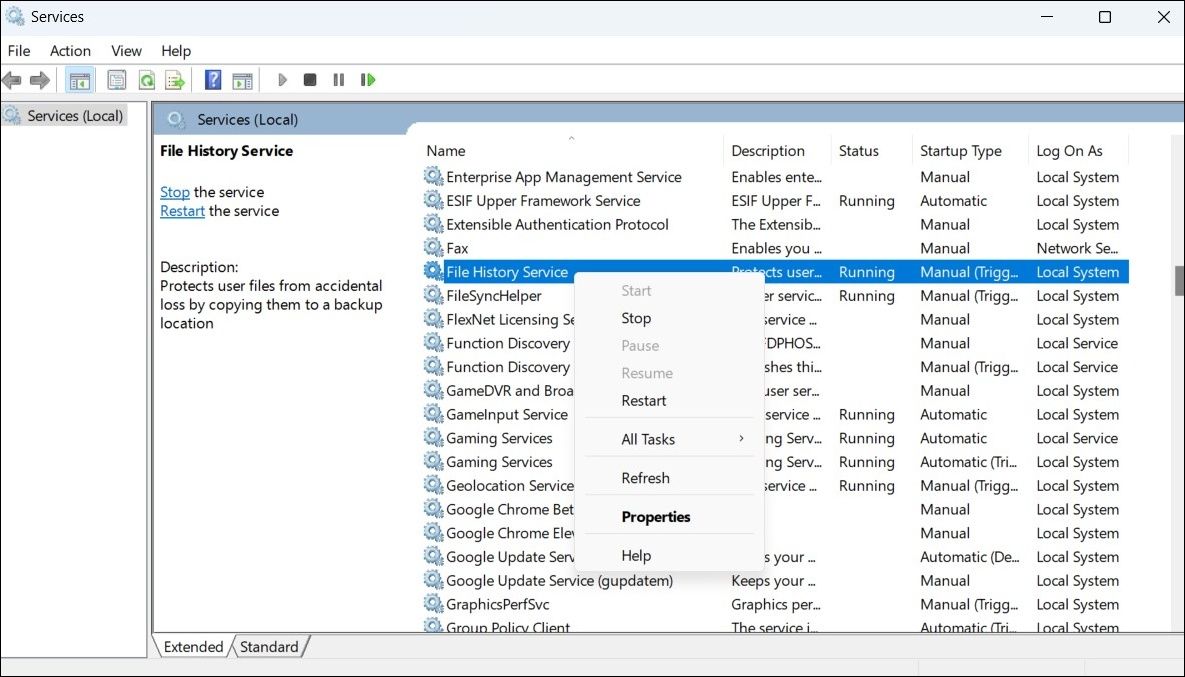
Task: Open the Action menu
Action: 70,51
